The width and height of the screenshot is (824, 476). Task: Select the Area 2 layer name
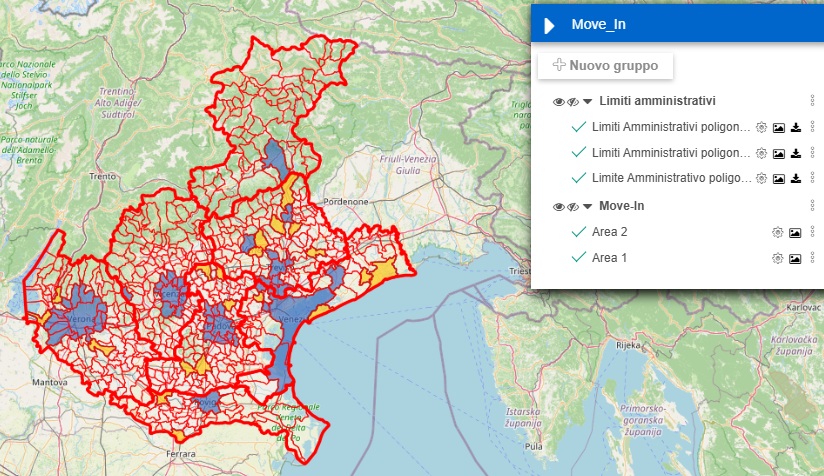[x=610, y=232]
